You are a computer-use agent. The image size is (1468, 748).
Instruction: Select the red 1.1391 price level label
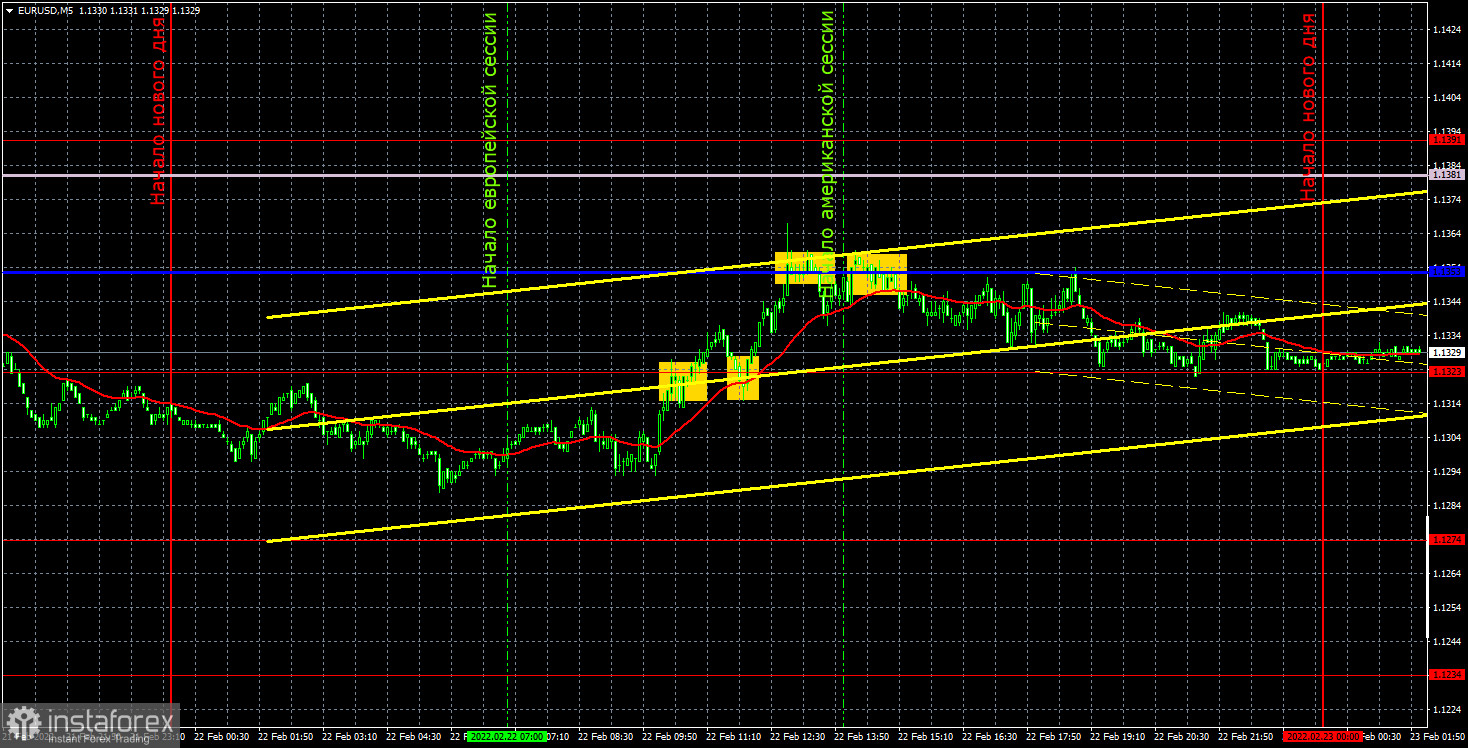tap(1447, 140)
